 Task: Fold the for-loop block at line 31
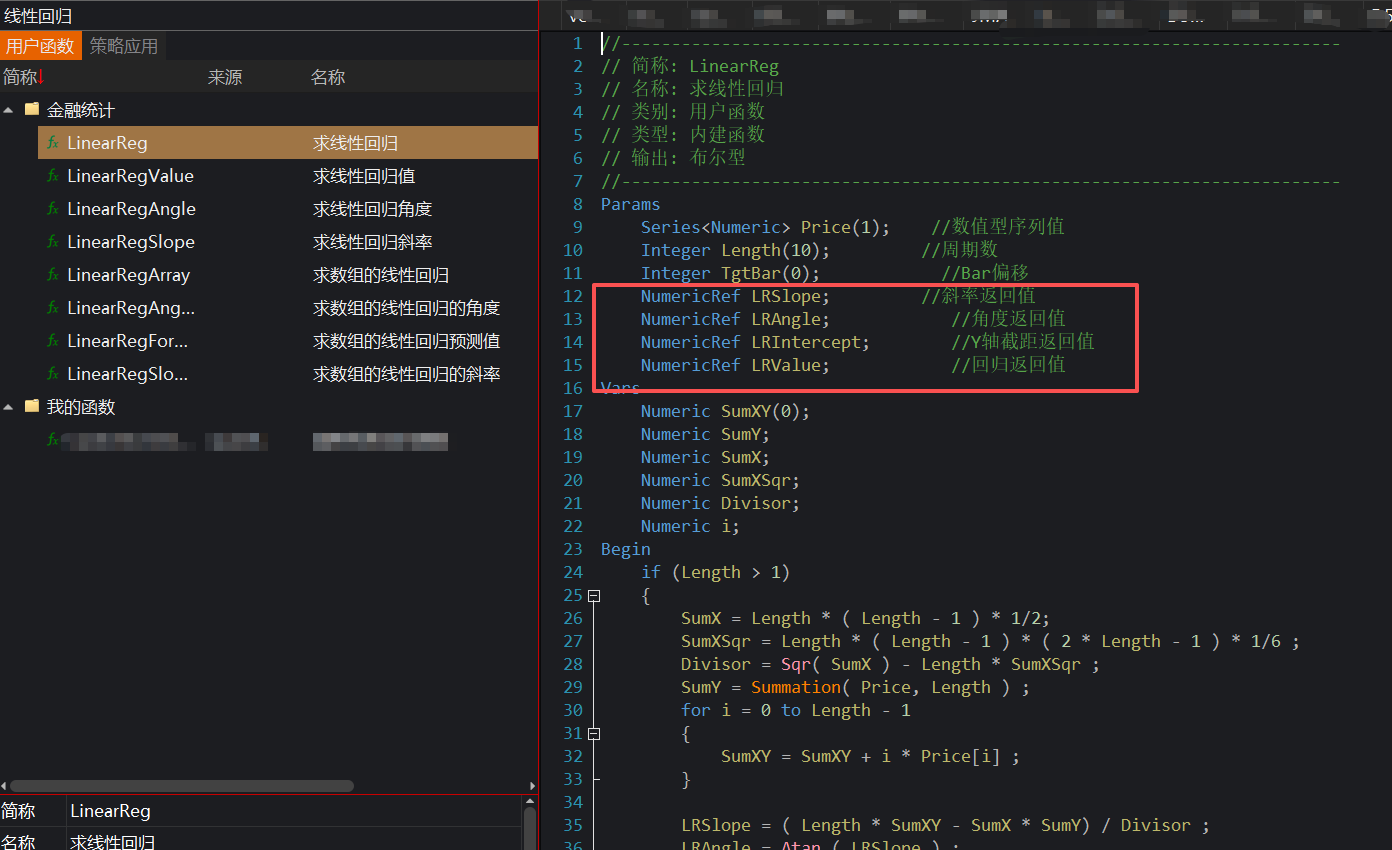[x=594, y=734]
